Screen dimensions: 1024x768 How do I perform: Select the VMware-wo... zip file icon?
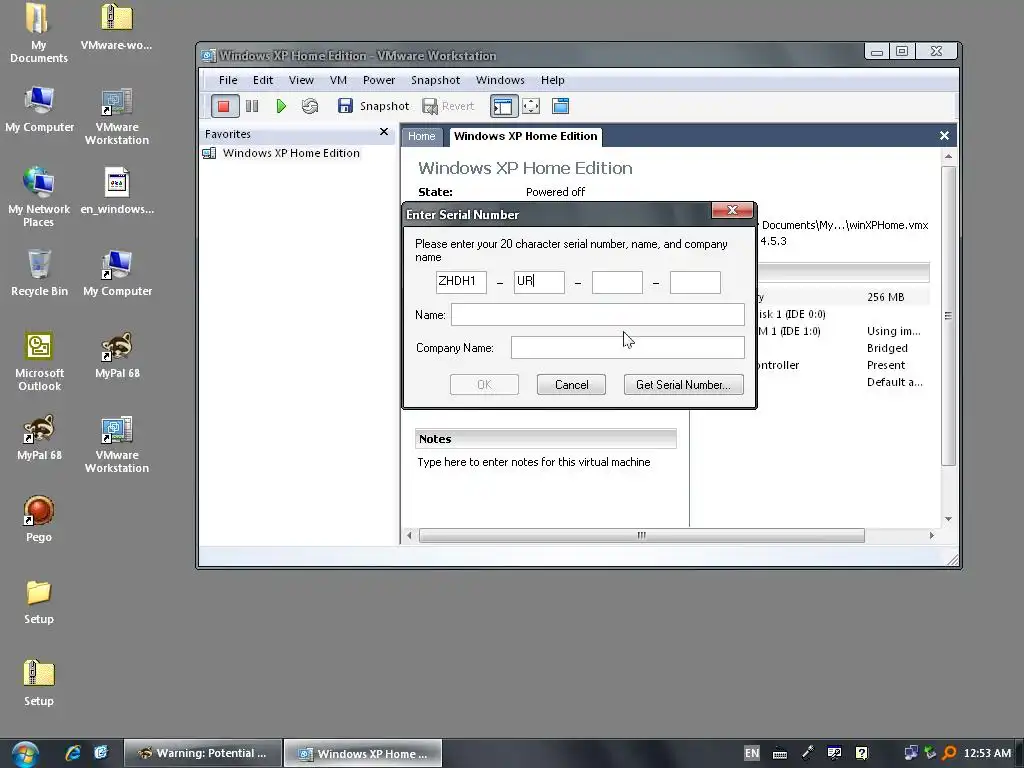tap(116, 27)
